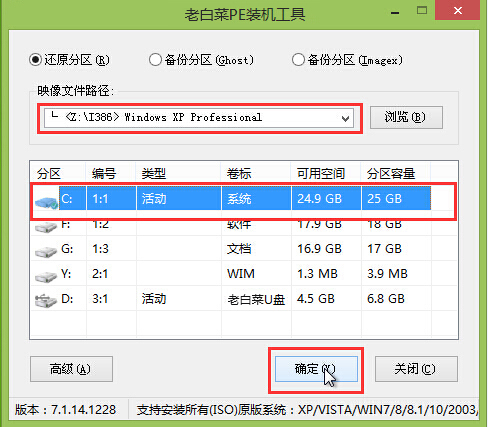
Task: Click the Windows XP Professional path combo box
Action: point(199,118)
